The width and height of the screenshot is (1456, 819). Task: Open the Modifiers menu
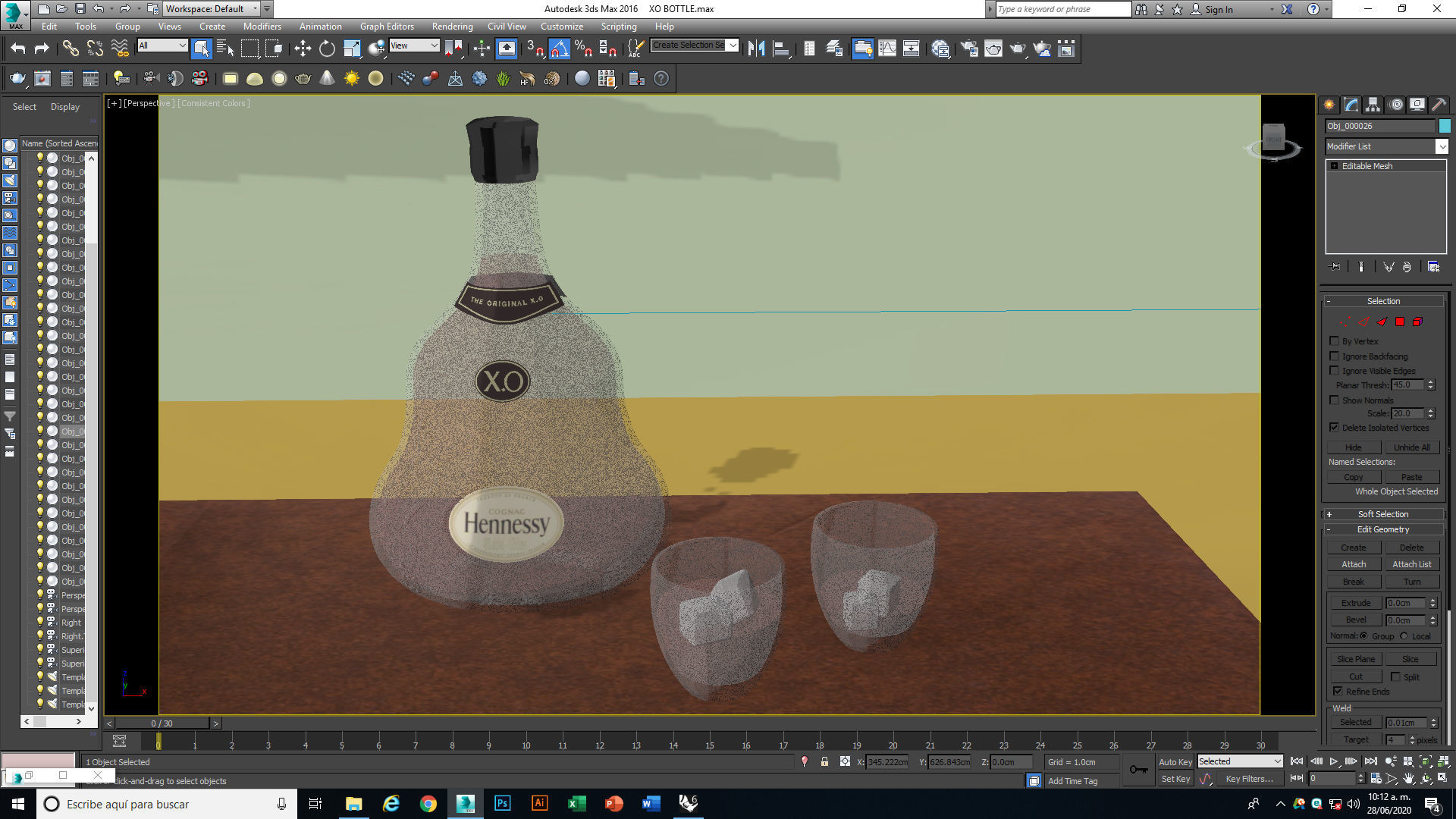(x=262, y=27)
